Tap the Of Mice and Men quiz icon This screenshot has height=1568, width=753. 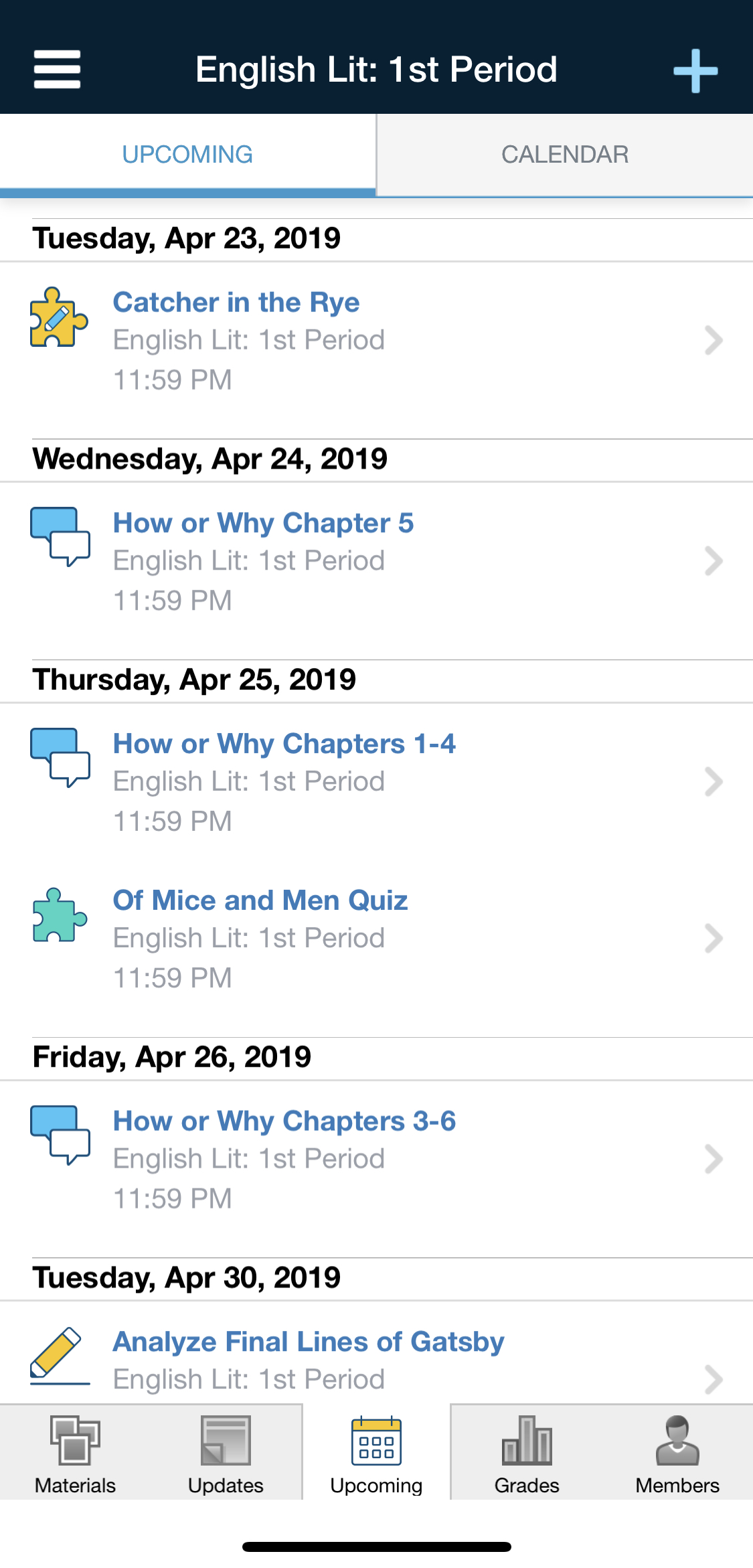point(60,916)
